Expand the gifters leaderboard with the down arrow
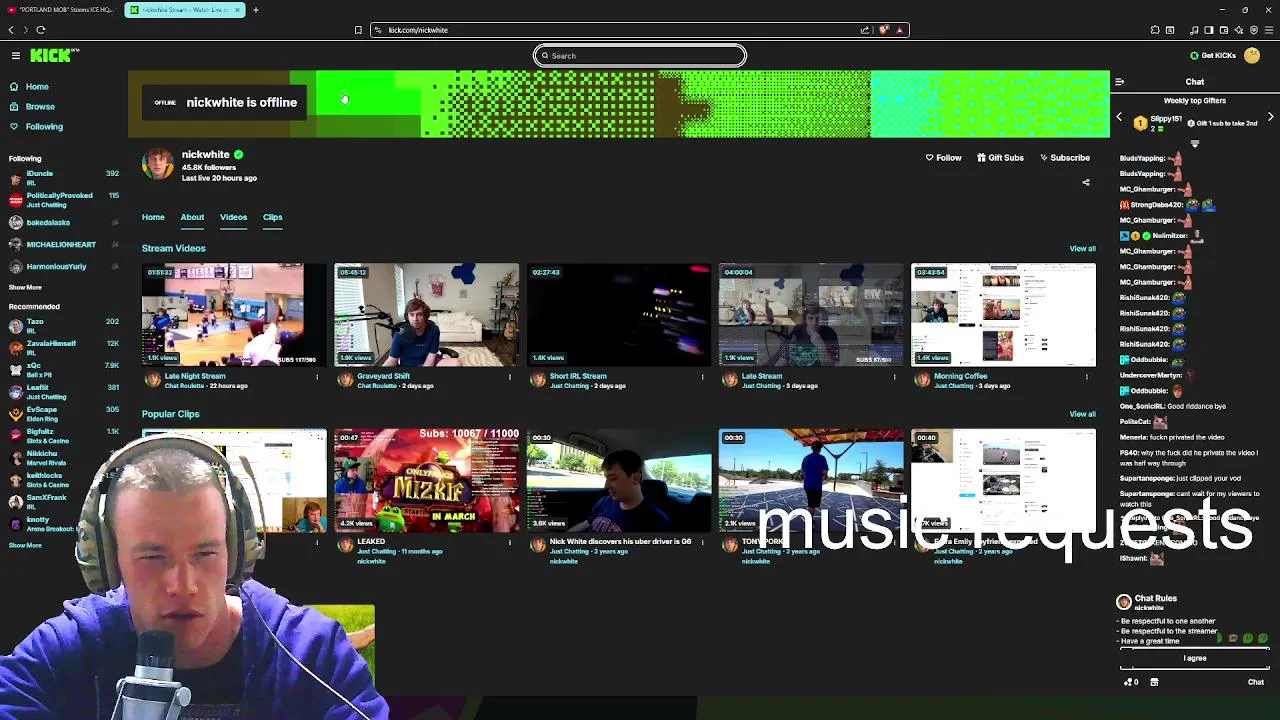Screen dimensions: 1280x720 pos(1194,144)
